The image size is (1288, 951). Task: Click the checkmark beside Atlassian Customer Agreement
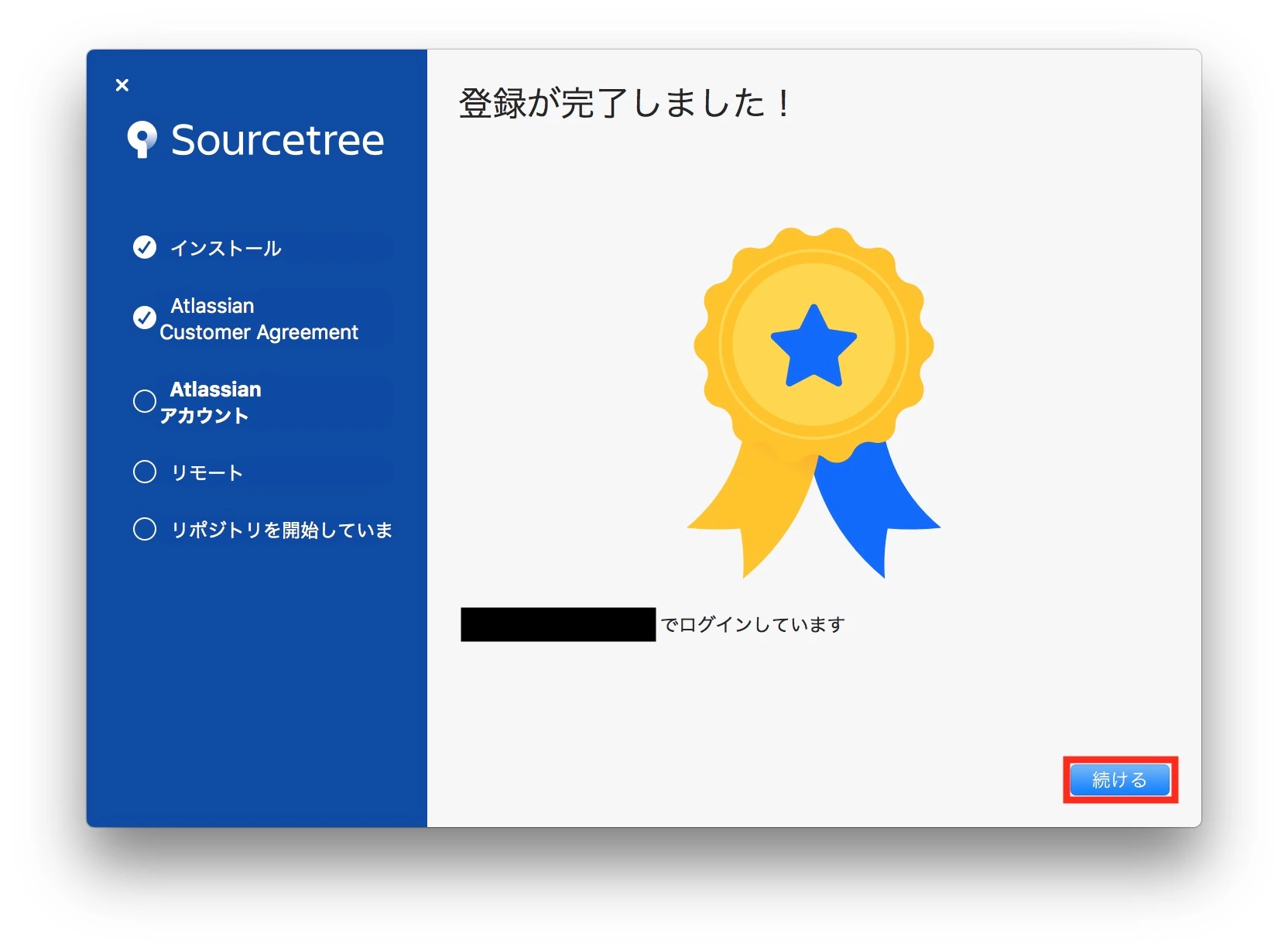pyautogui.click(x=145, y=318)
